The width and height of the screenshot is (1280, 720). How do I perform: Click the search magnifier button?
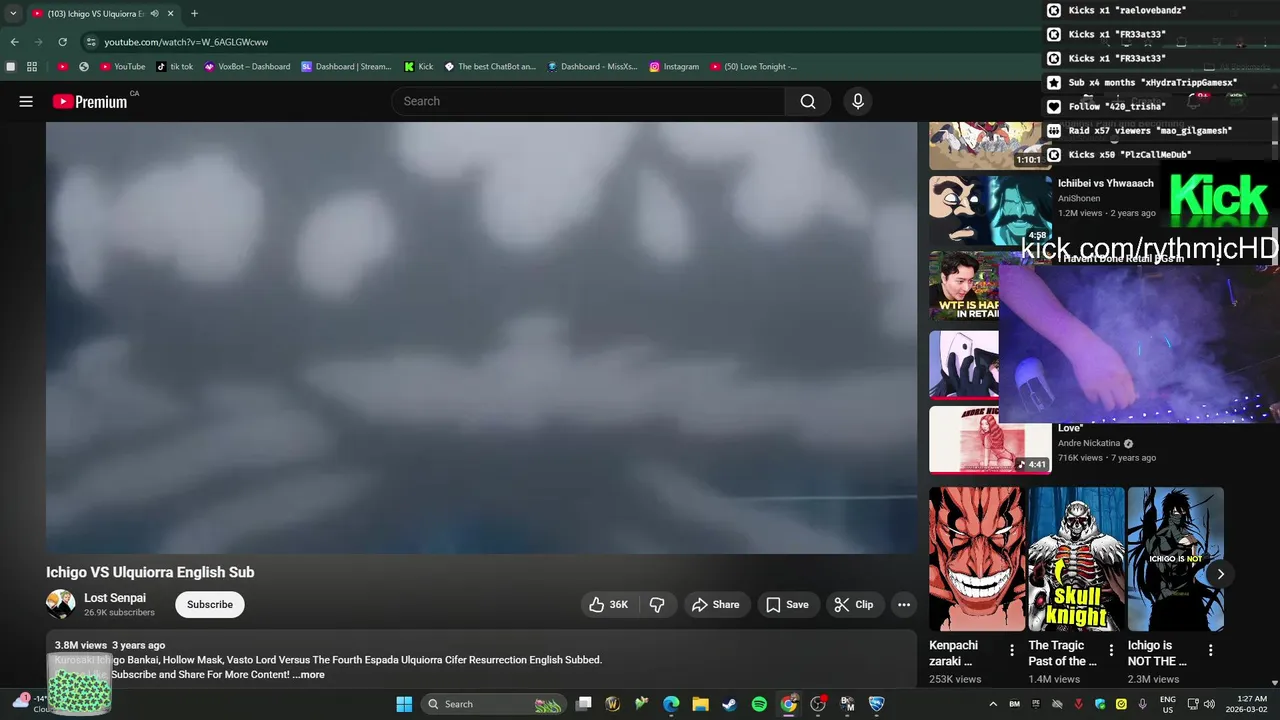pos(808,101)
